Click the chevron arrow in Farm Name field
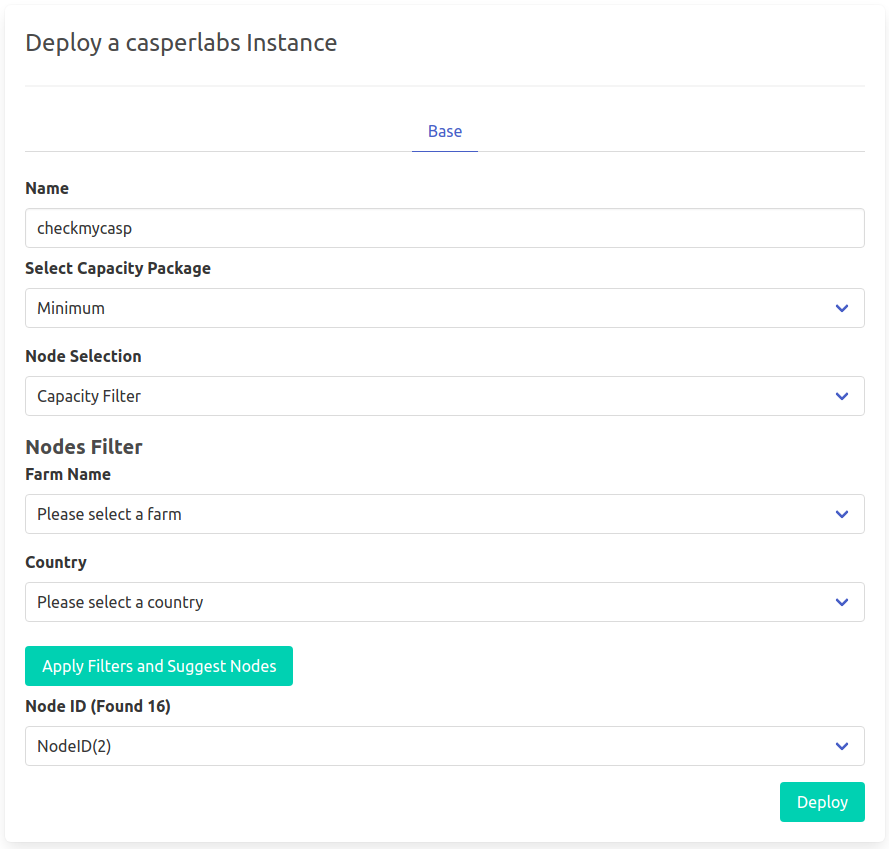 pyautogui.click(x=842, y=514)
